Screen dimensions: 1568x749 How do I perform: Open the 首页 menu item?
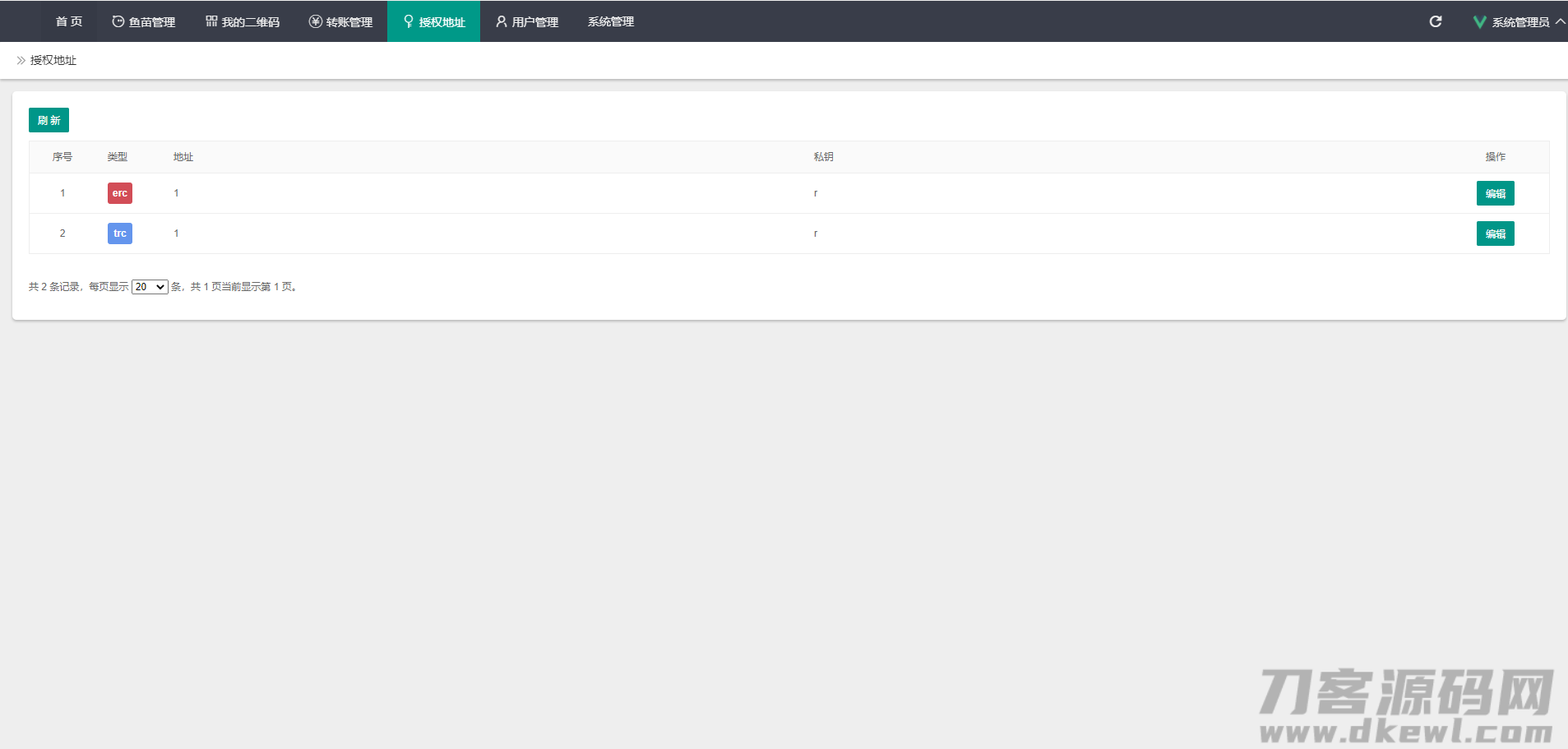(x=69, y=21)
